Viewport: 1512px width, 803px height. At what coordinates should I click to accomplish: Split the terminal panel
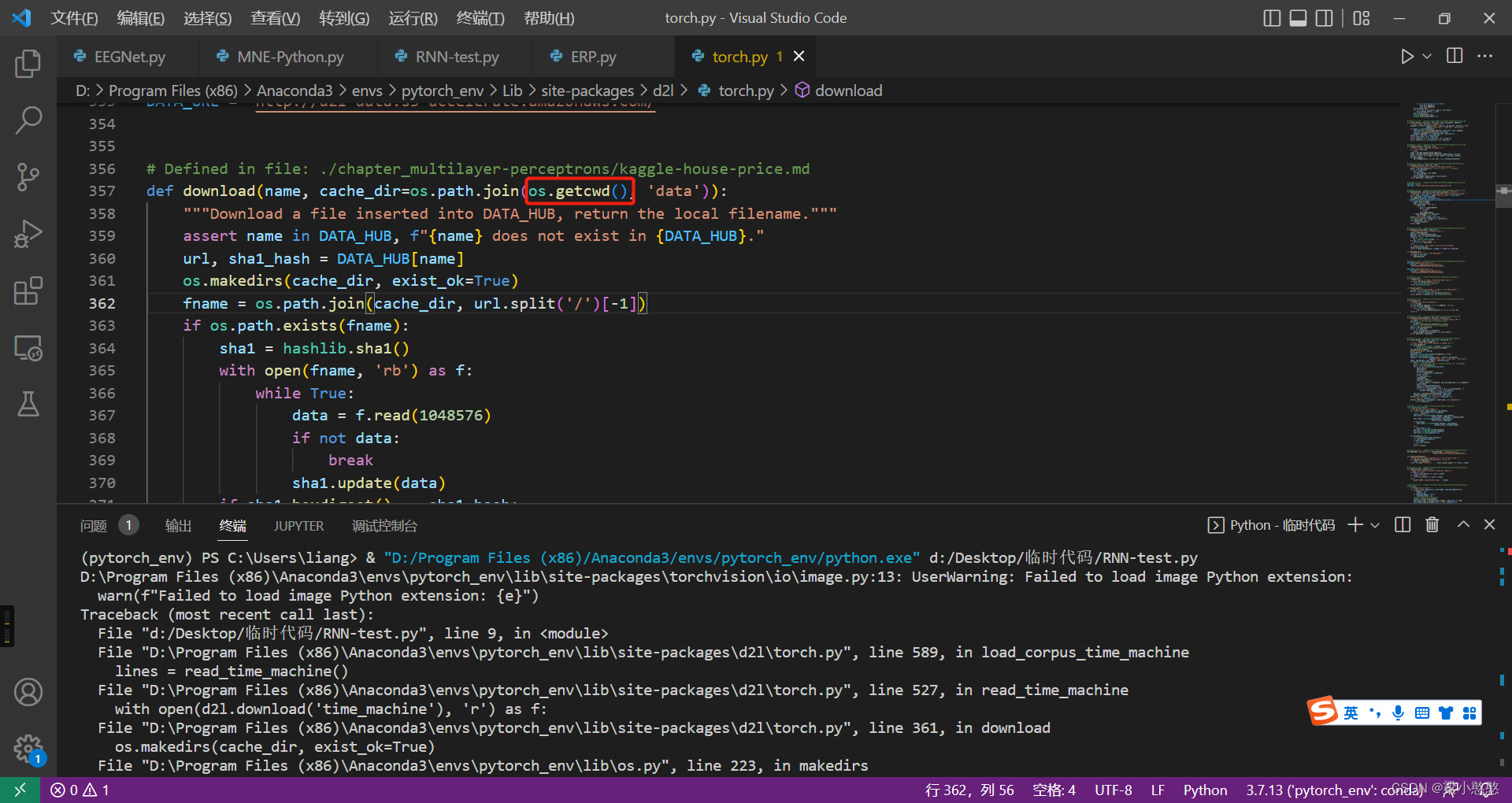tap(1403, 525)
